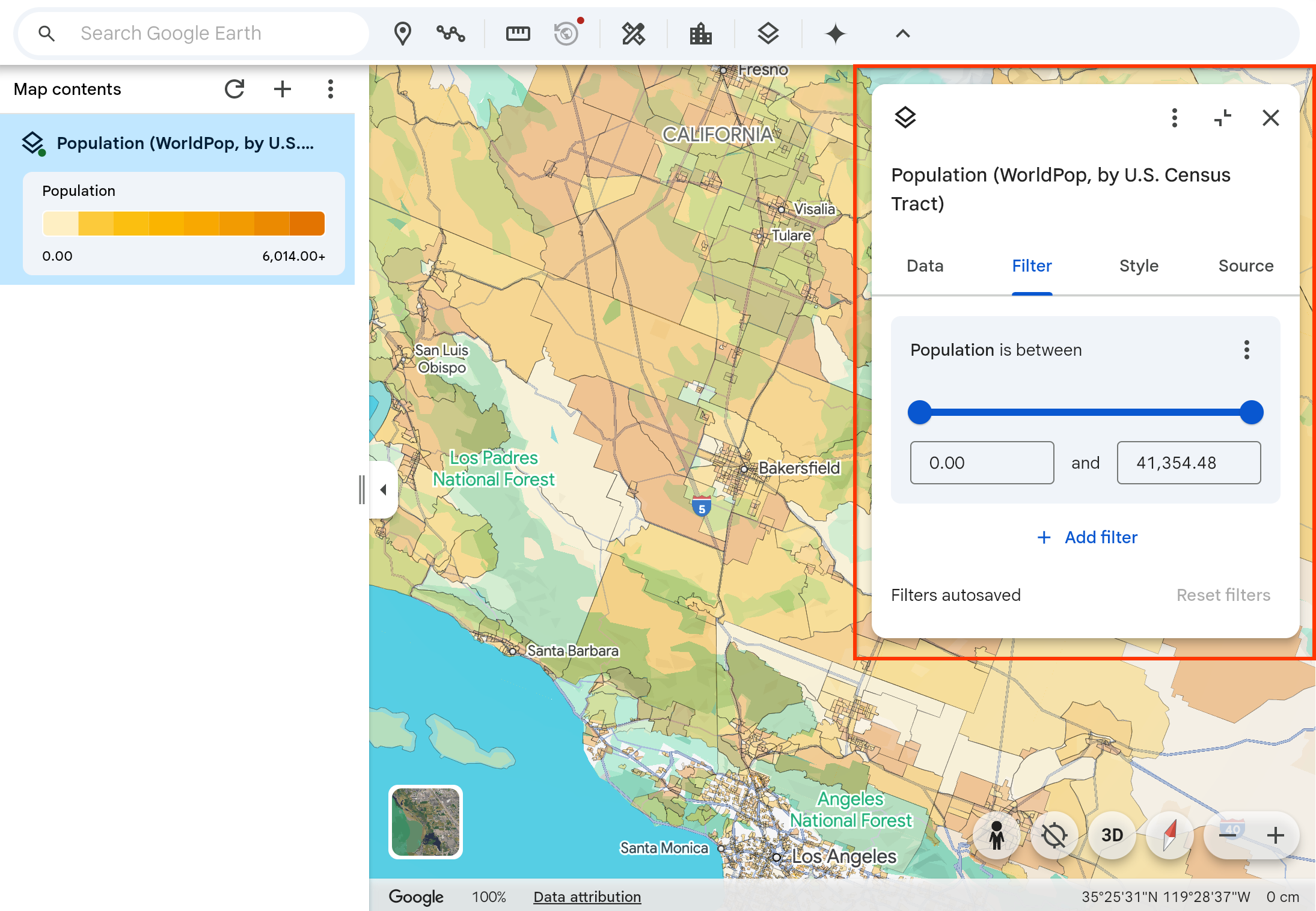
Task: Refresh Map contents with reload icon
Action: 234,90
